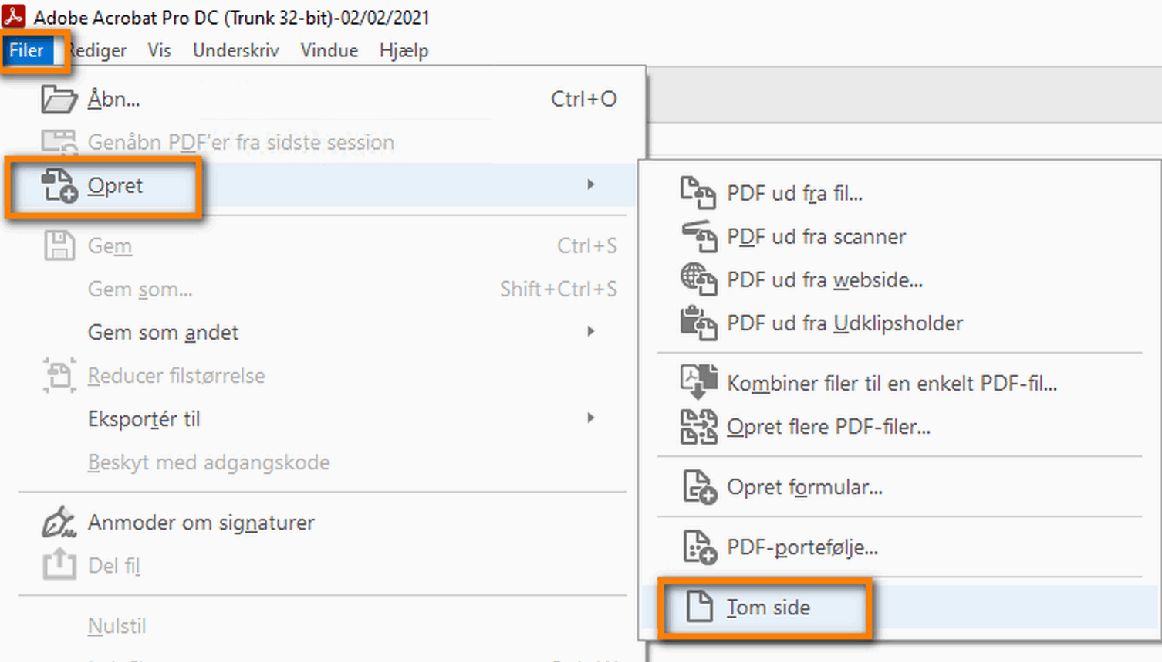Screen dimensions: 1162x662
Task: Open the Rediger menu
Action: pyautogui.click(x=96, y=50)
